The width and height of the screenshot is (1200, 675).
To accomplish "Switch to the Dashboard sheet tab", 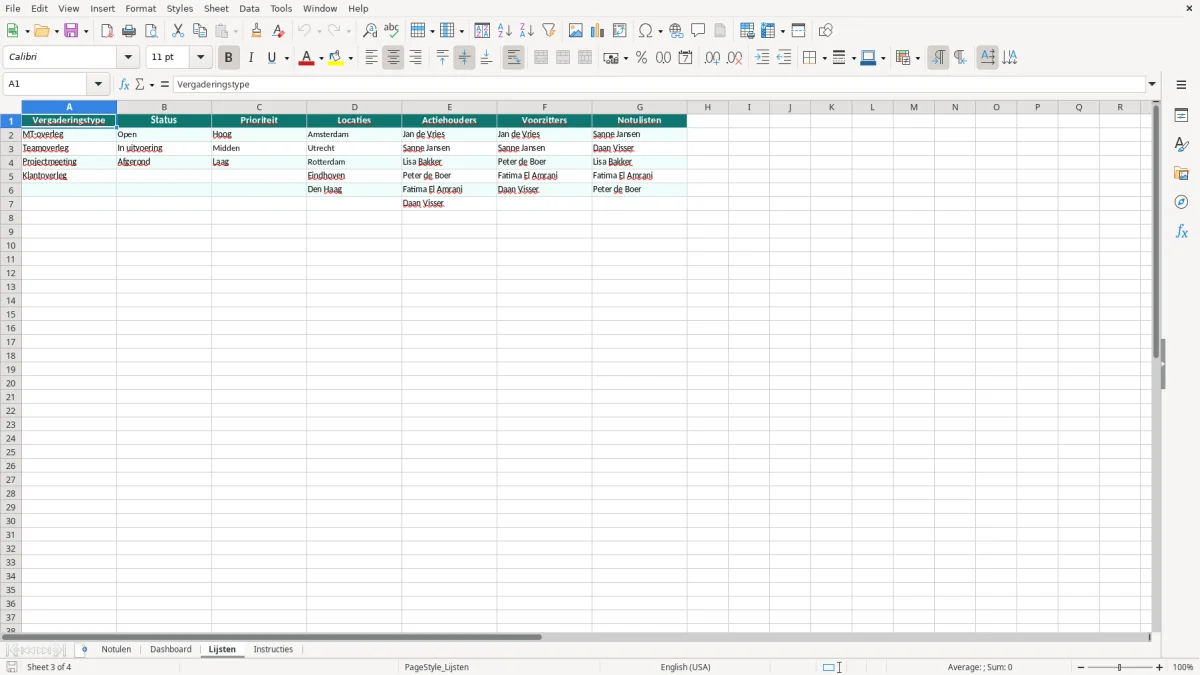I will pos(171,649).
